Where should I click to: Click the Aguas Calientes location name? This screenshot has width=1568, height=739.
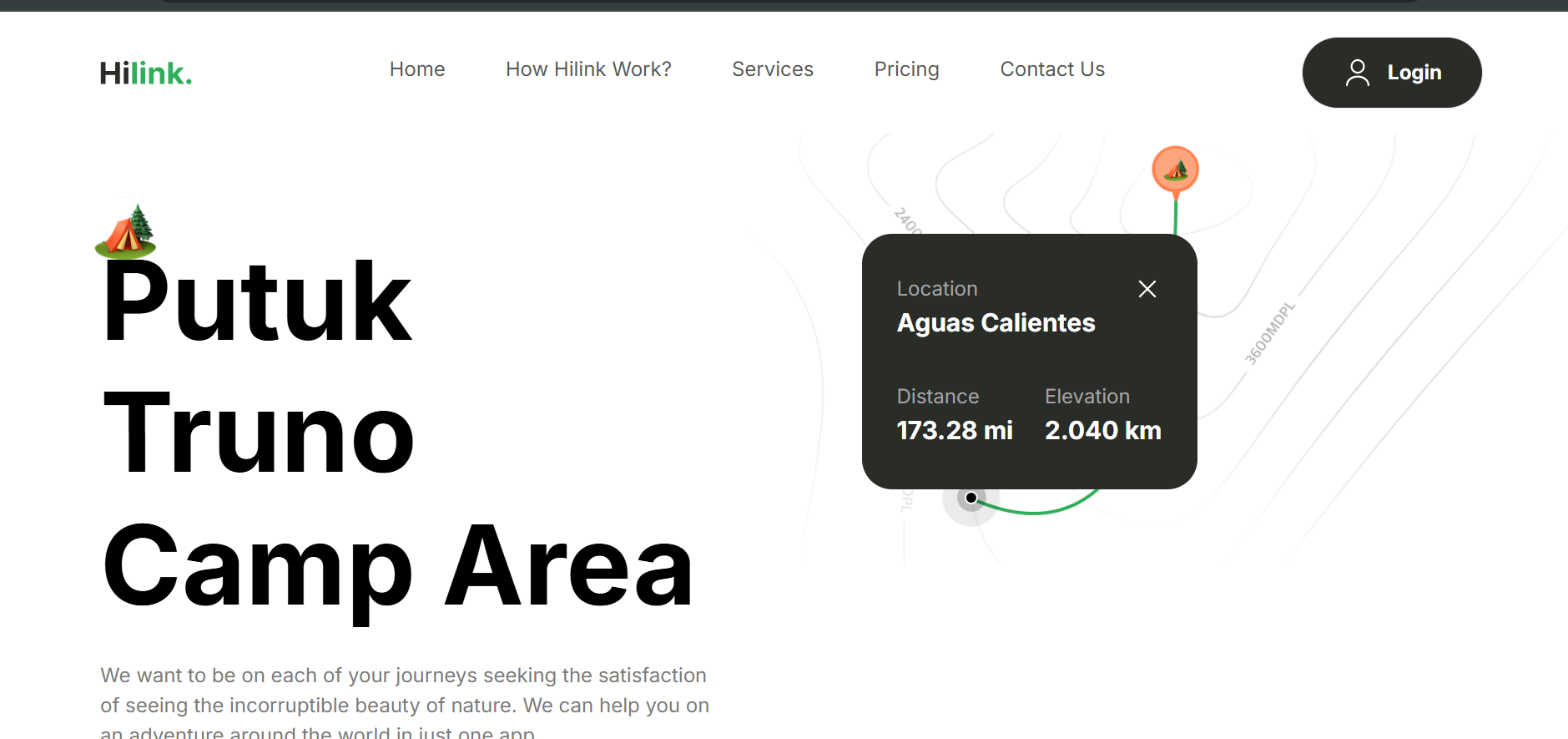[x=996, y=323]
